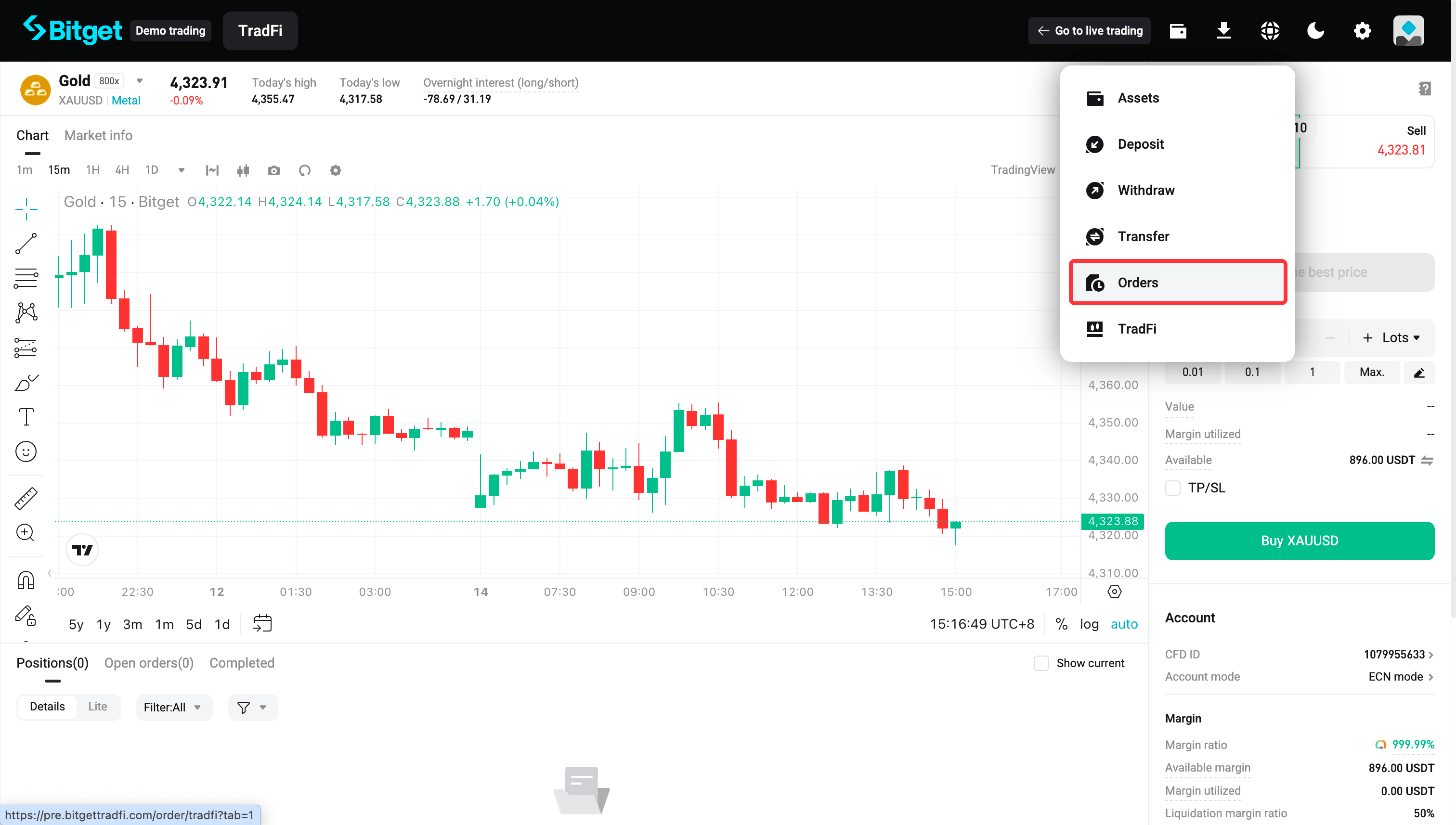This screenshot has height=825, width=1456.
Task: Click the Buy XAUUSD button
Action: point(1299,541)
